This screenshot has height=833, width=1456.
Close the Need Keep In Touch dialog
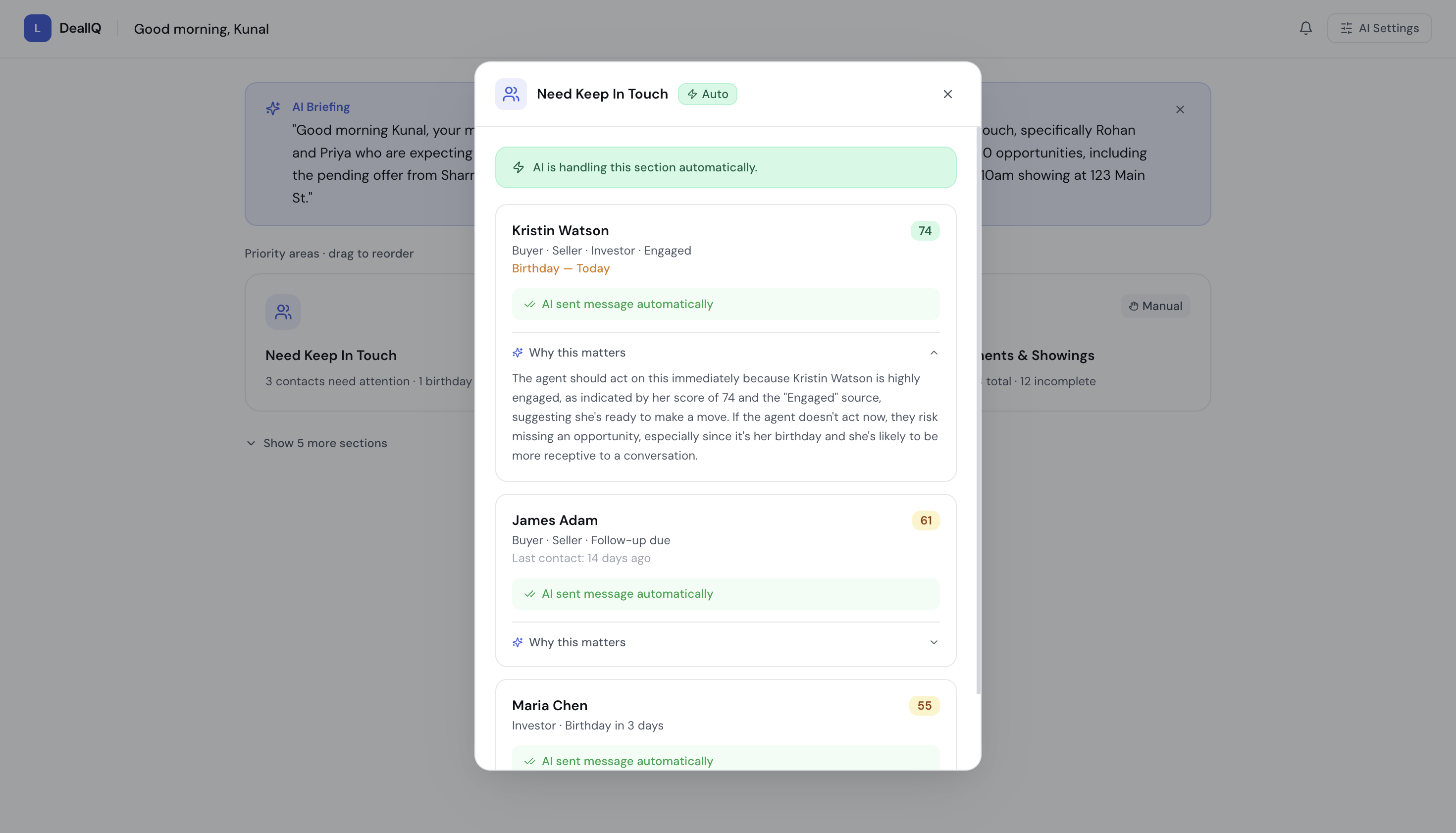[x=947, y=94]
